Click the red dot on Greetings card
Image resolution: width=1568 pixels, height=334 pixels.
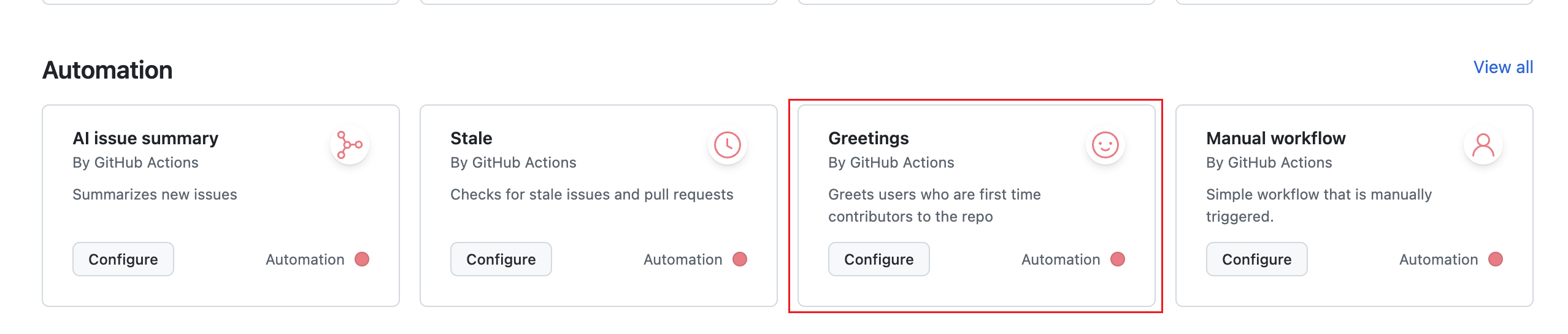[1118, 259]
